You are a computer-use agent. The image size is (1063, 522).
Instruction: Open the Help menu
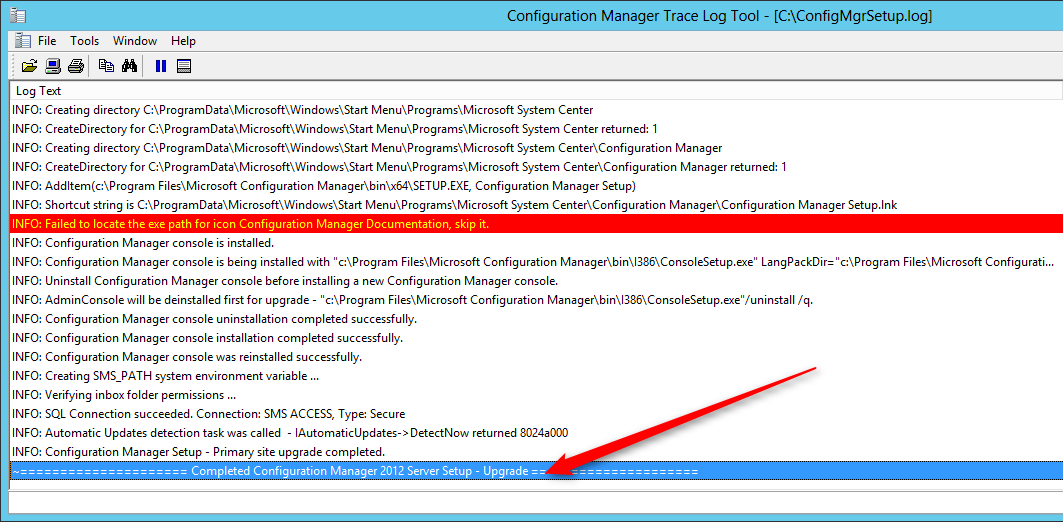pyautogui.click(x=183, y=41)
